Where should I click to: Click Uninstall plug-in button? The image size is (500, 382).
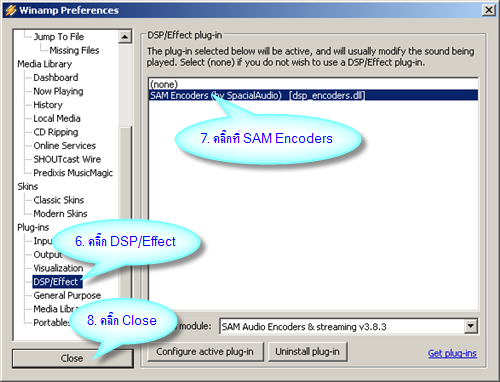[x=307, y=352]
